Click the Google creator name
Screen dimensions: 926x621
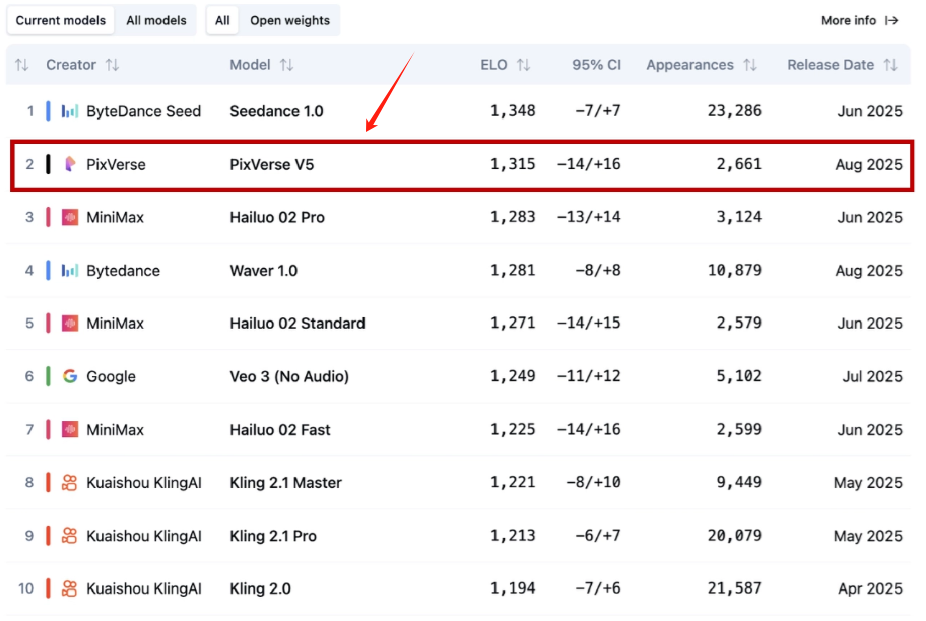[x=111, y=376]
